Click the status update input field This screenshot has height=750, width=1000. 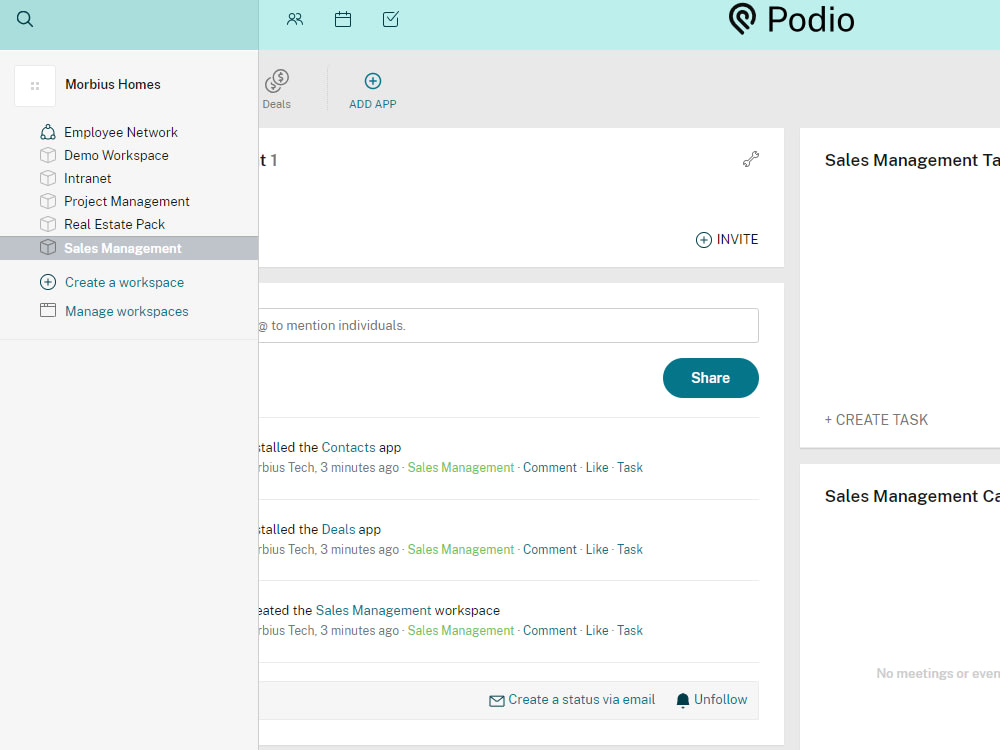click(500, 325)
